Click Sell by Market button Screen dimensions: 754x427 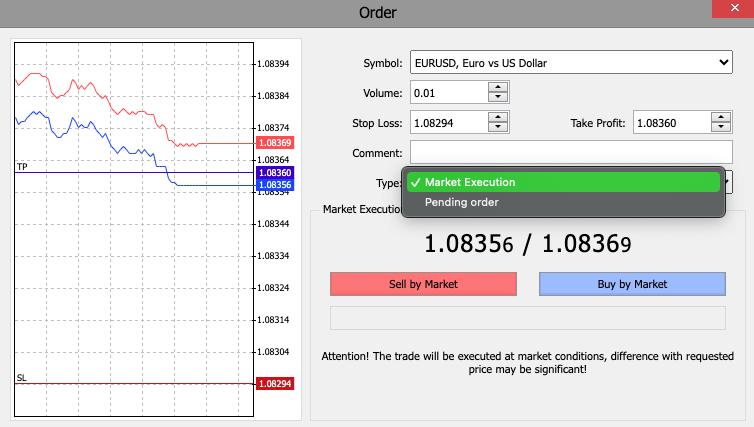click(x=424, y=284)
